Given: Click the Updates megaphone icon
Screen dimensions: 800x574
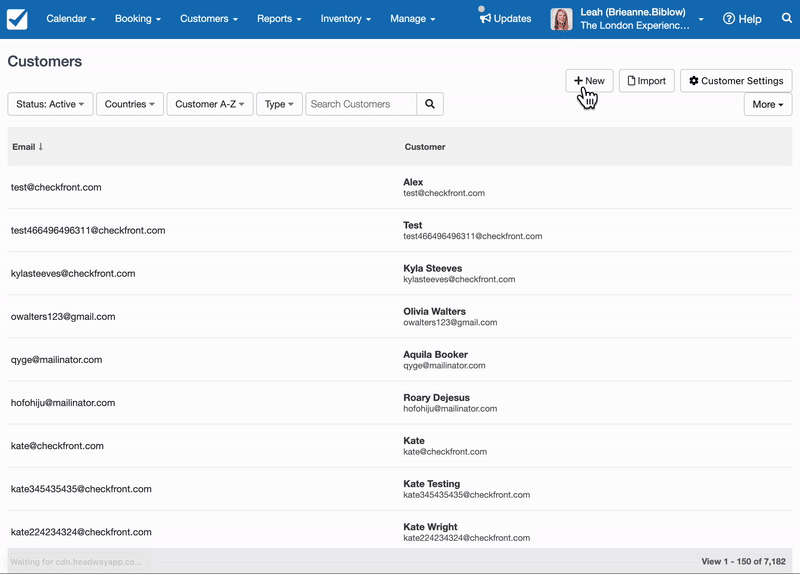Looking at the screenshot, I should [x=486, y=18].
